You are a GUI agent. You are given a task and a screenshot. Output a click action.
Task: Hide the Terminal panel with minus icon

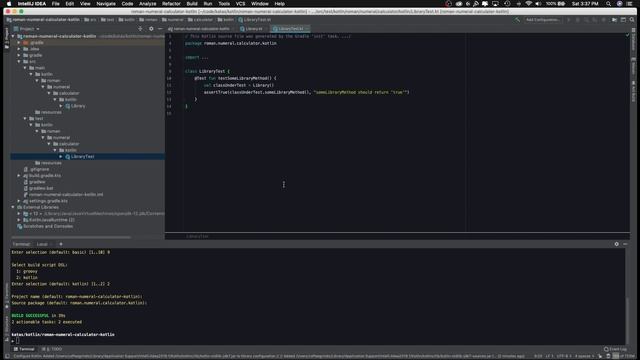click(x=625, y=244)
